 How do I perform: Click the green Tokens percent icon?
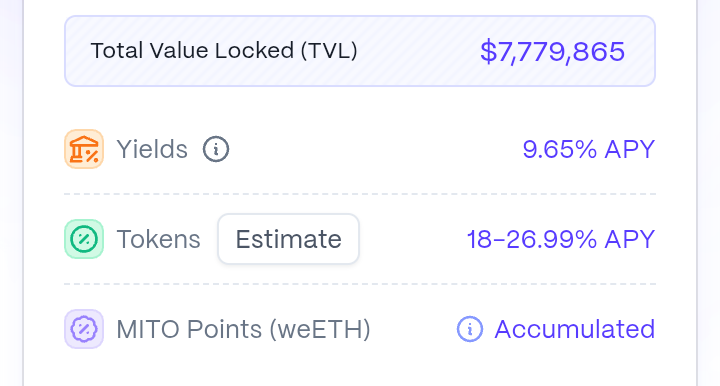pos(84,239)
